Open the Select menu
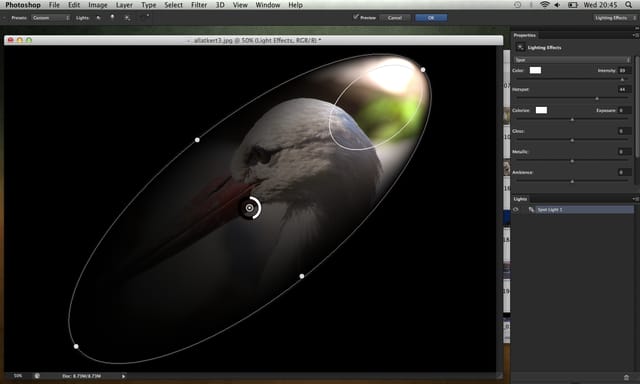Image resolution: width=640 pixels, height=384 pixels. (173, 5)
